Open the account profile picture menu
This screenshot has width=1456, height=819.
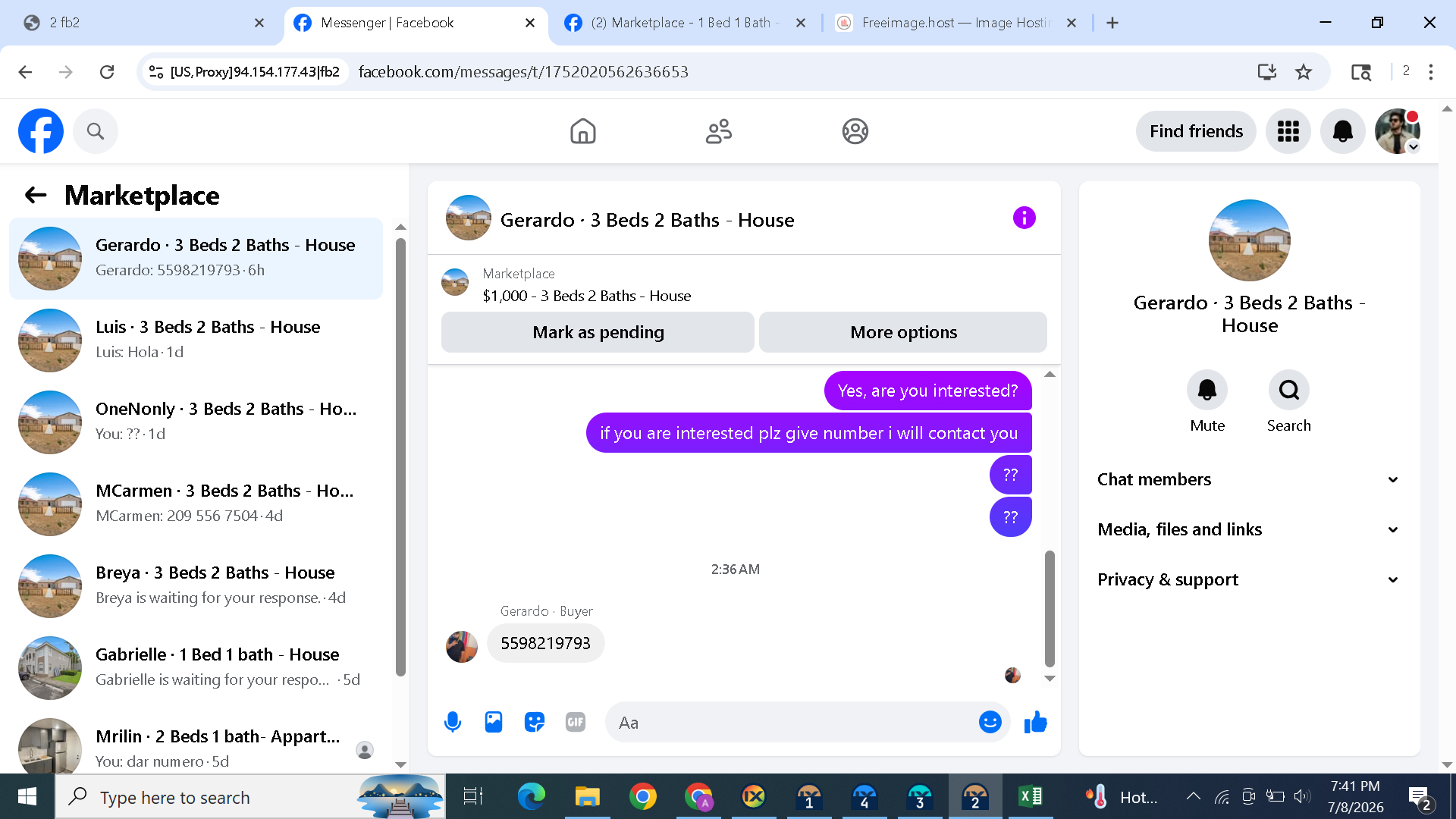point(1398,131)
